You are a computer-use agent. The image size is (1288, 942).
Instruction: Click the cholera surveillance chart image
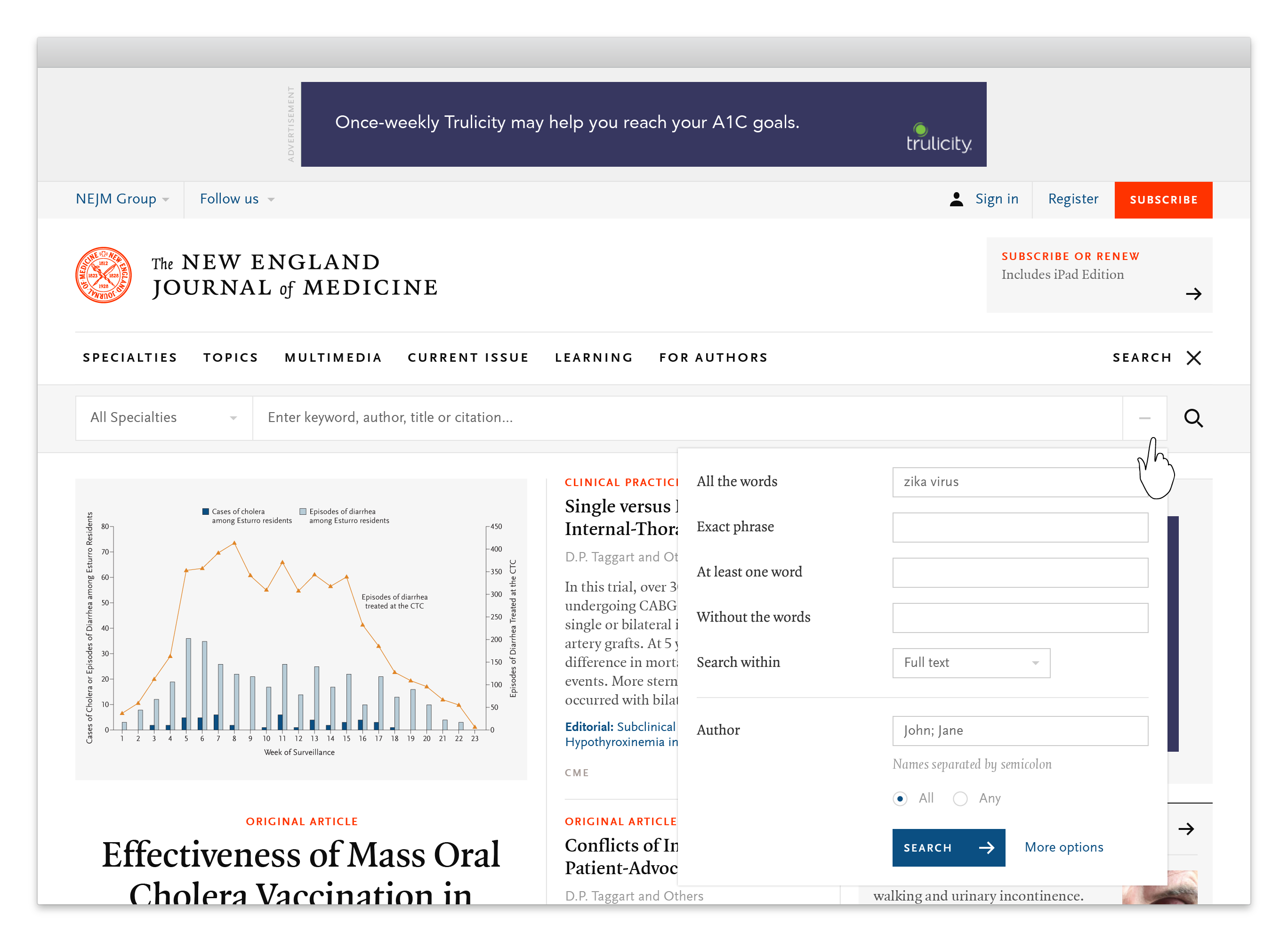pyautogui.click(x=301, y=629)
